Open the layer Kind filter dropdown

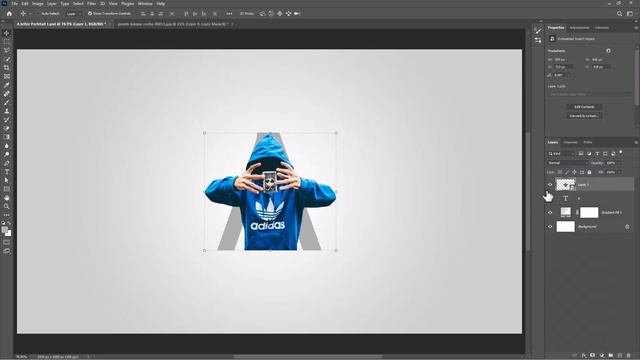point(562,153)
